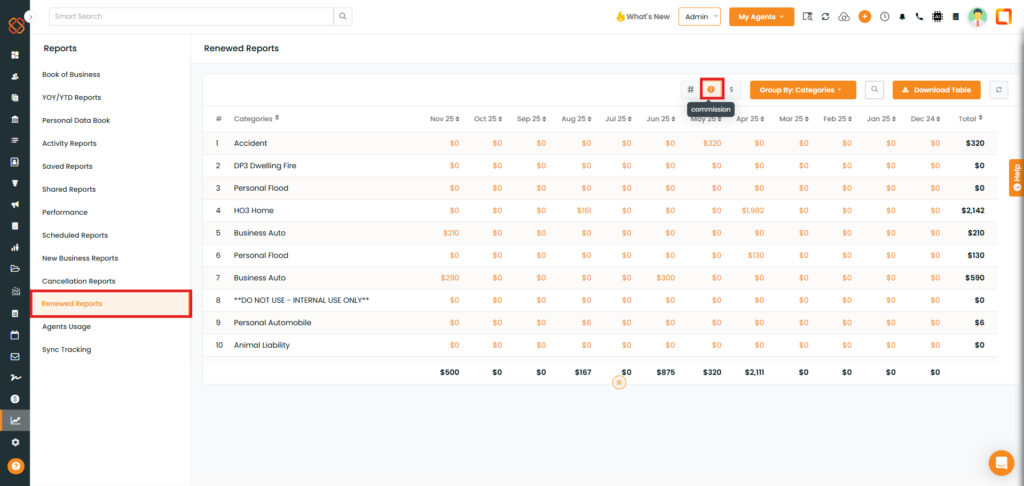Switch to the $ premium view toggle
Screen dimensions: 1024x486
[731, 90]
